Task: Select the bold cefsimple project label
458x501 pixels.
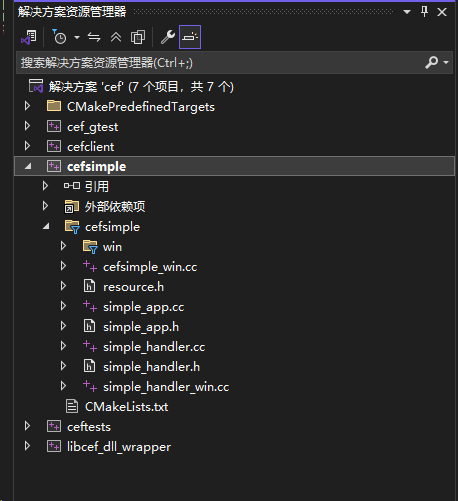Action: (96, 167)
